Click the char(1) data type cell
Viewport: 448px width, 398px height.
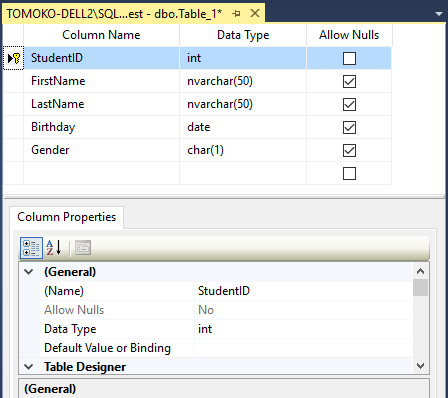(243, 150)
